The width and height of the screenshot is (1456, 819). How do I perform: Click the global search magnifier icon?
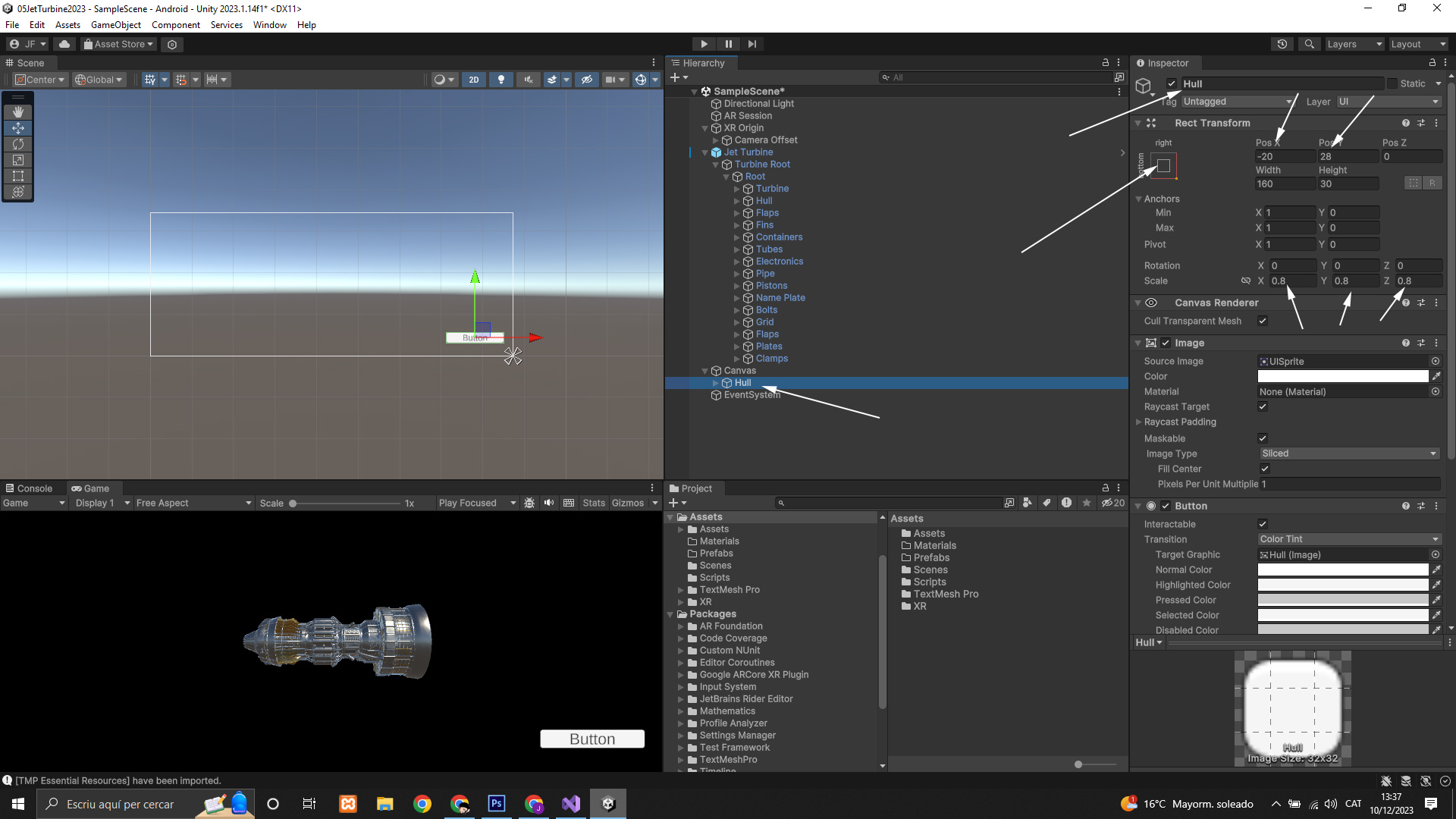pos(1309,44)
